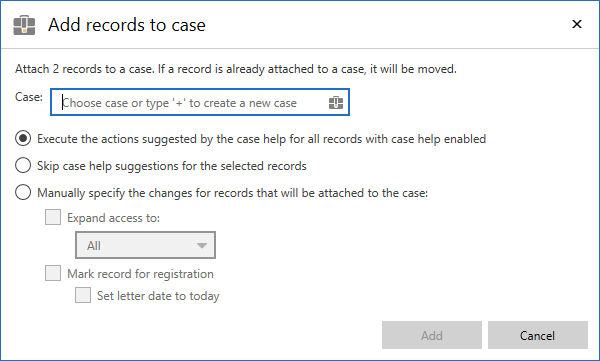Tick the Expand access to checkbox
This screenshot has width=600, height=361.
point(53,217)
